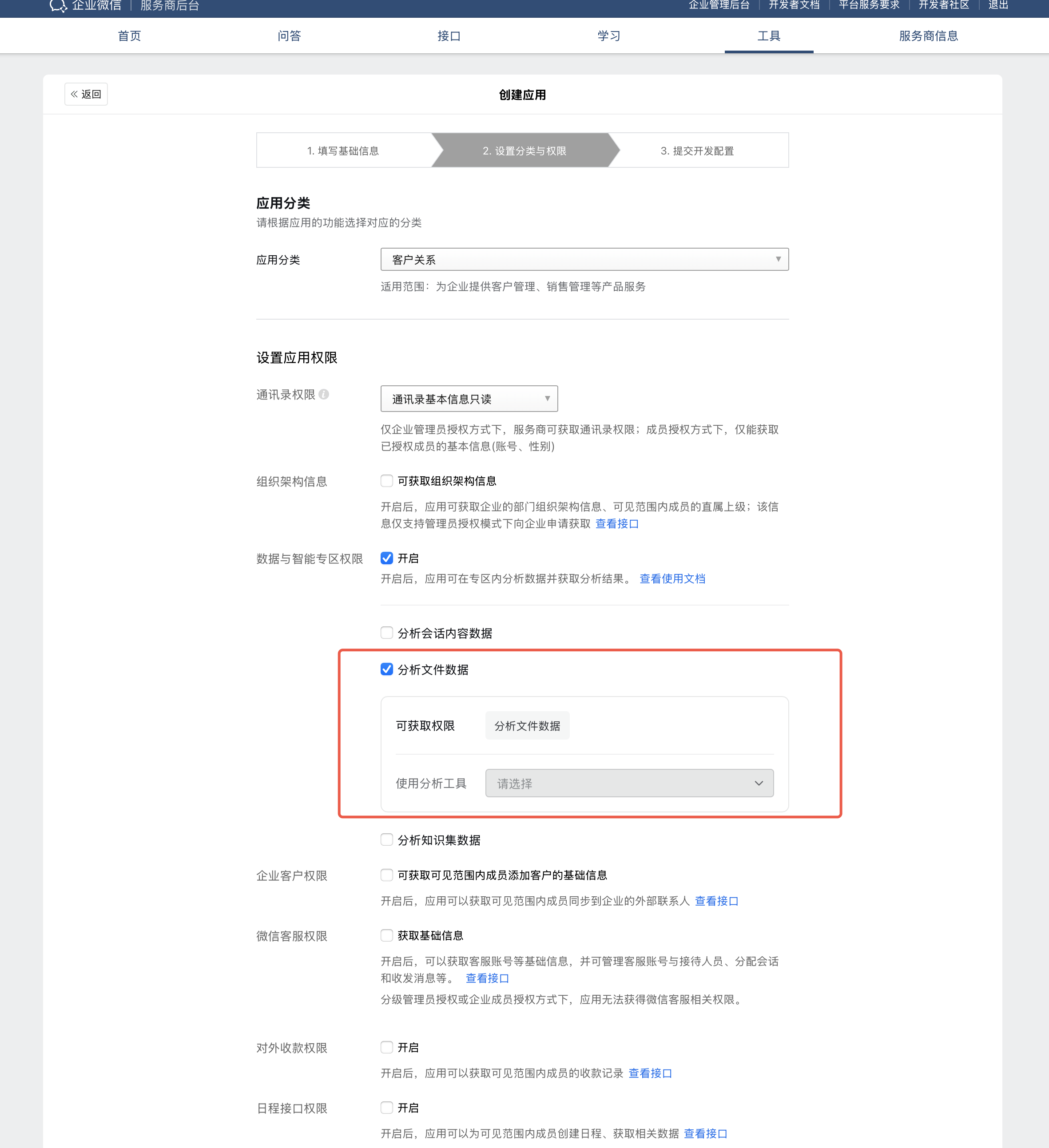This screenshot has height=1148, width=1049.
Task: Open the 查看使用文档 link
Action: tap(672, 578)
